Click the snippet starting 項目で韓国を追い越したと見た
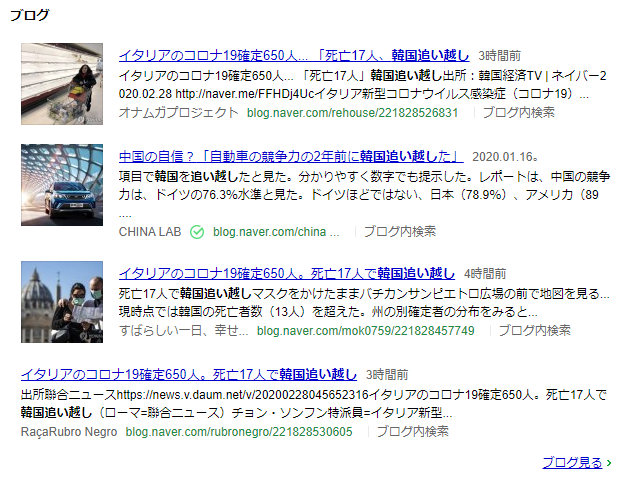The image size is (624, 486). 364,195
